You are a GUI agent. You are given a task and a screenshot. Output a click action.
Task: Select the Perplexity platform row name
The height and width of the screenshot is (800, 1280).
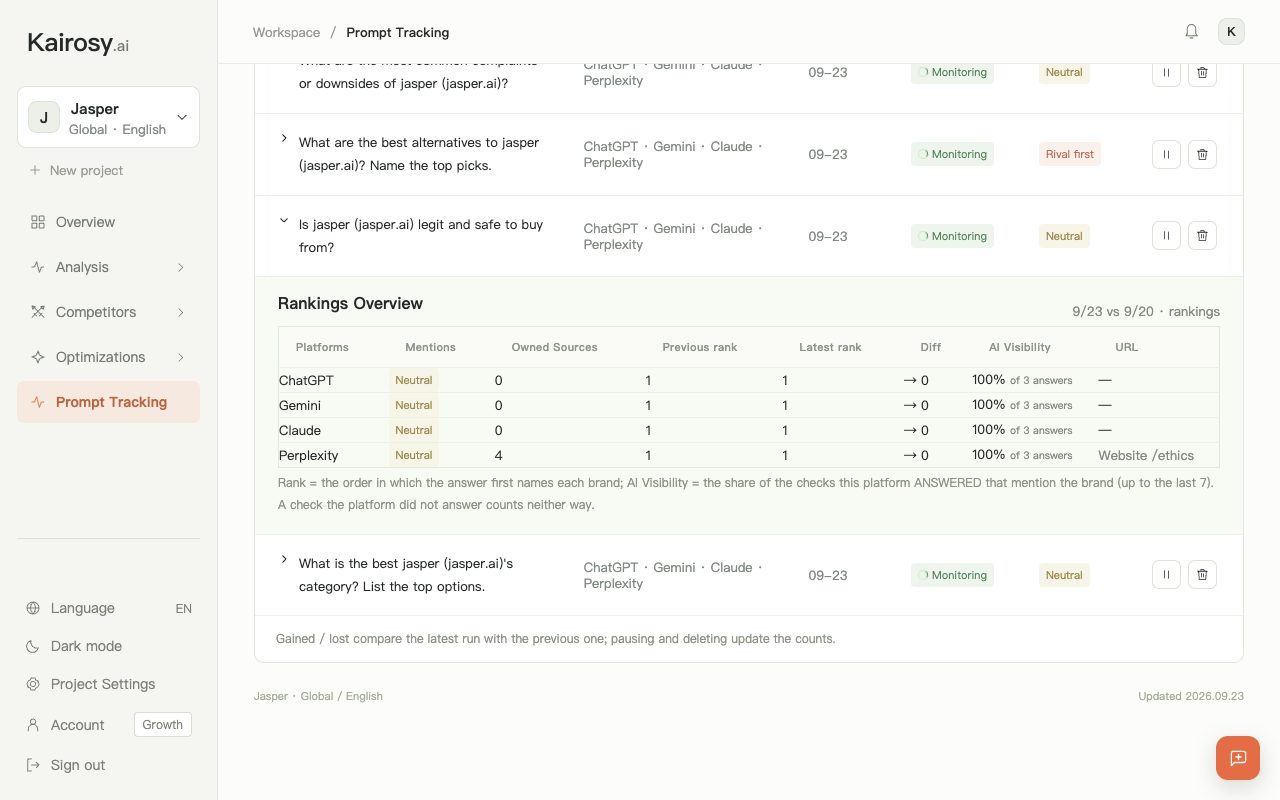(309, 455)
